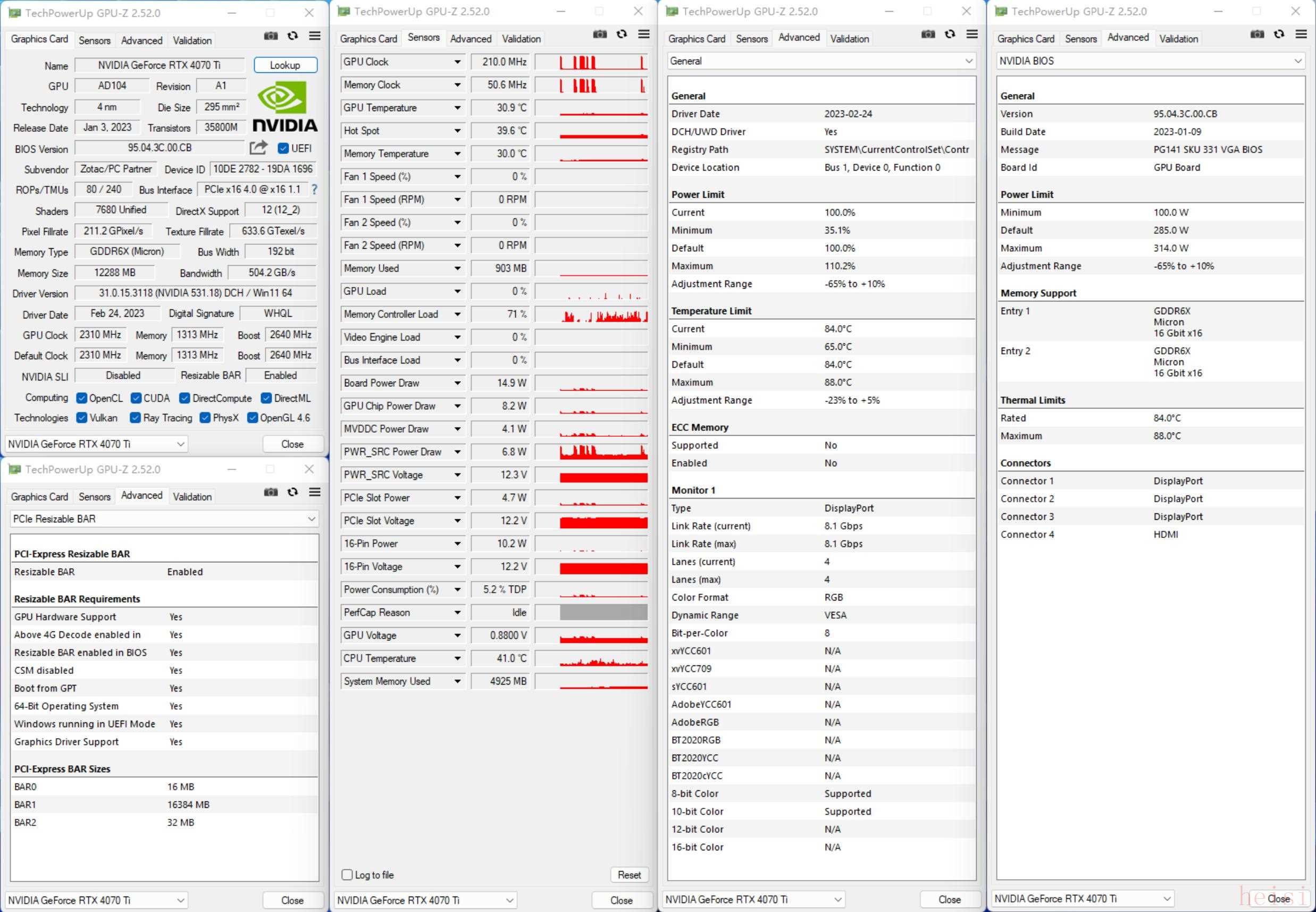The image size is (1316, 912).
Task: Click Bus Interface question mark icon
Action: [314, 189]
